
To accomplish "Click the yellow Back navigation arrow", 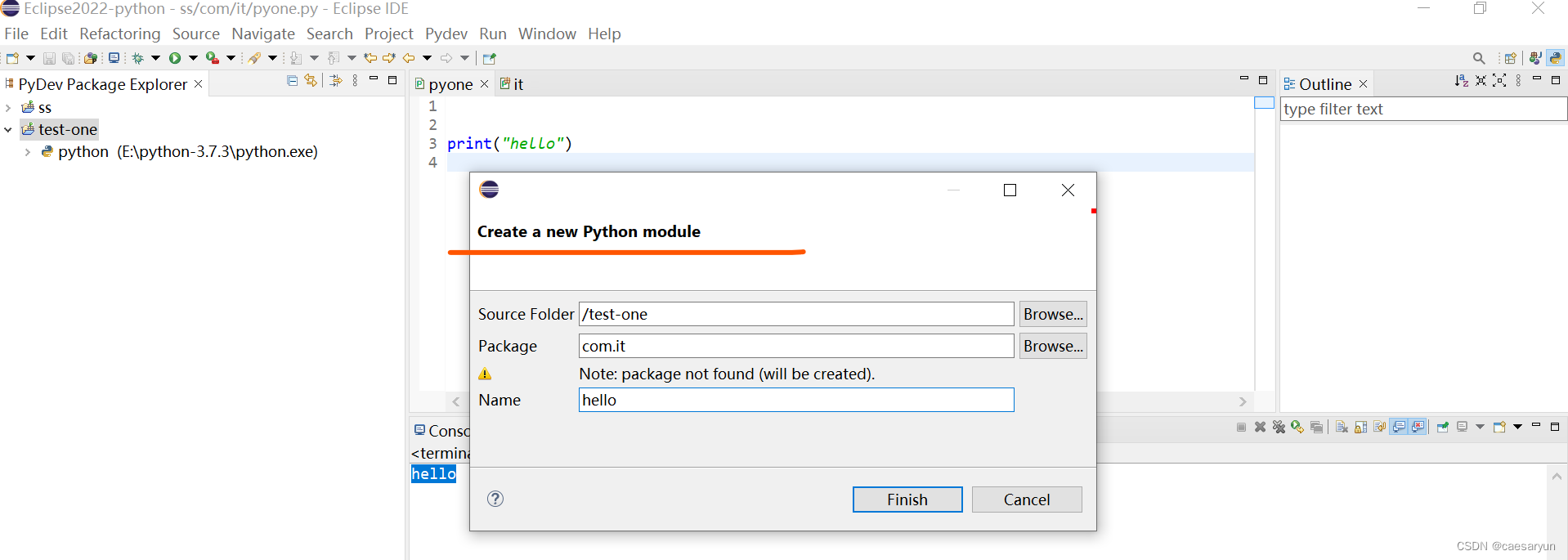I will pyautogui.click(x=409, y=58).
